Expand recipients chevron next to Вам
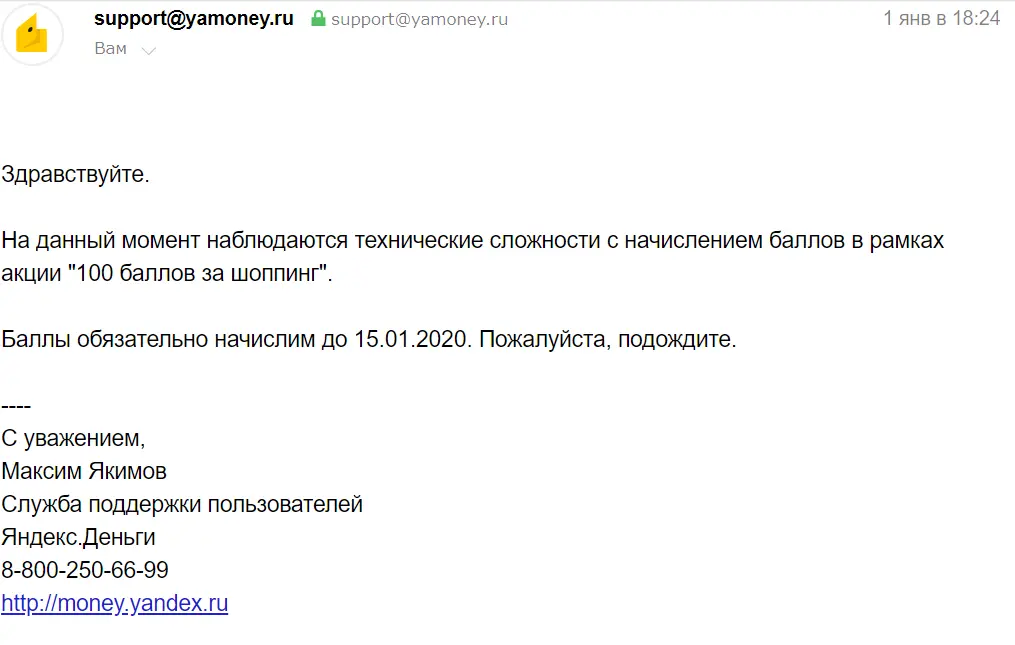 [x=149, y=51]
